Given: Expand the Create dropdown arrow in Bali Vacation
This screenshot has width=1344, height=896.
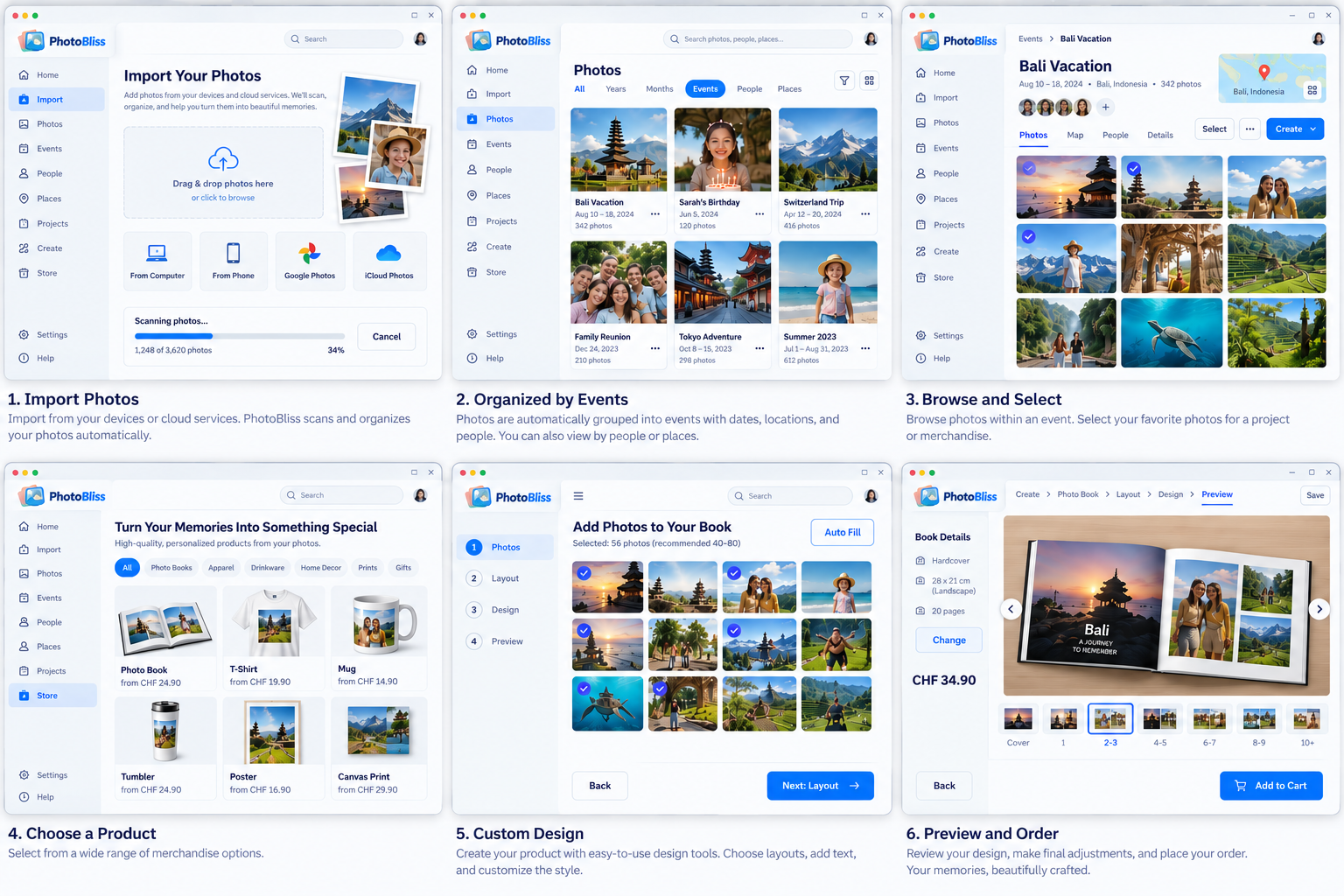Looking at the screenshot, I should pos(1313,129).
